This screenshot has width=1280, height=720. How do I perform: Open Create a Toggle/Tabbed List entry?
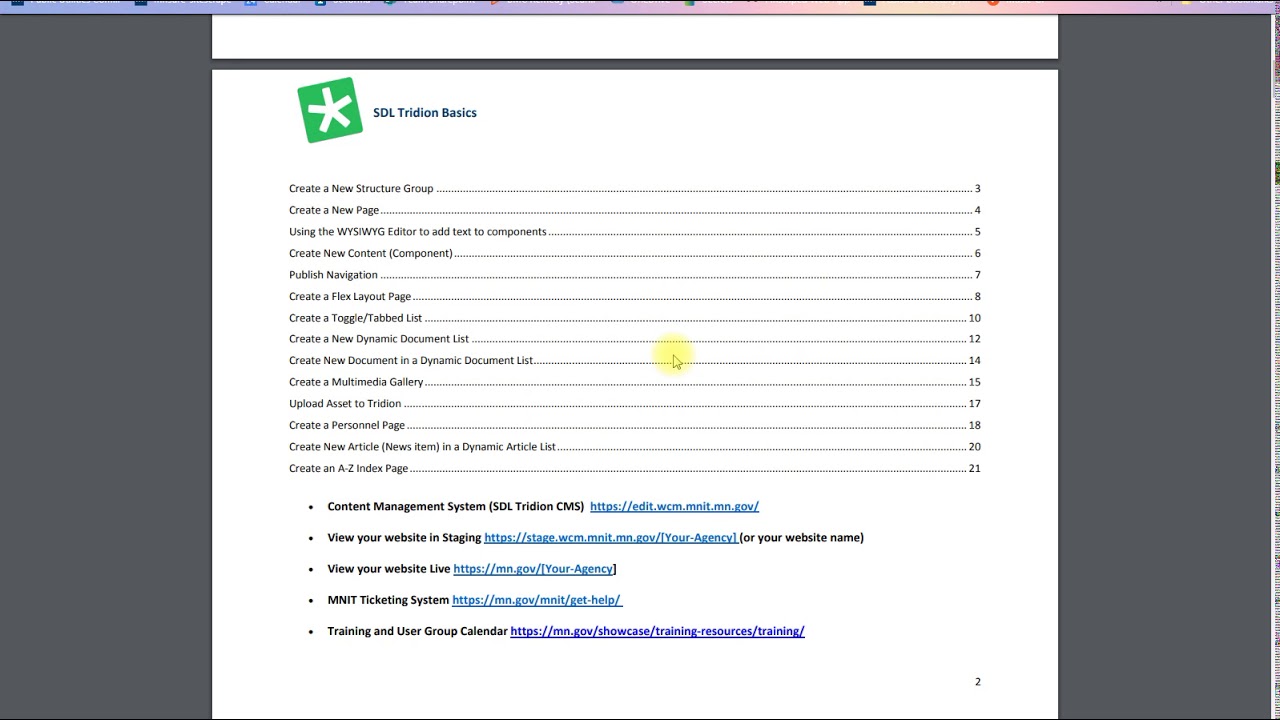point(634,318)
